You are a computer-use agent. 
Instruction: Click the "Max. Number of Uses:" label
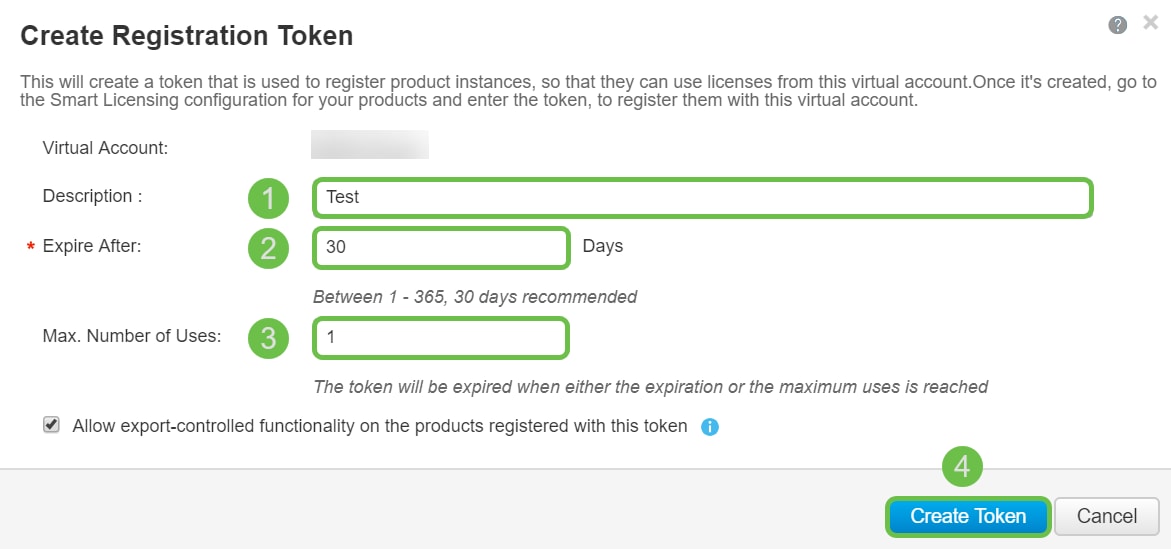[131, 336]
